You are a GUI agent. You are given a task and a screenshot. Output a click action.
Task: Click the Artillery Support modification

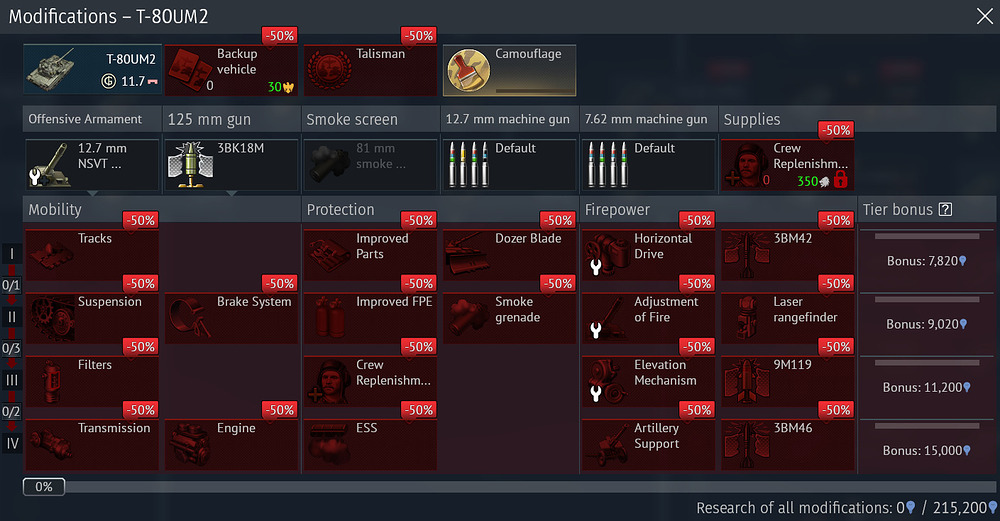pos(648,444)
